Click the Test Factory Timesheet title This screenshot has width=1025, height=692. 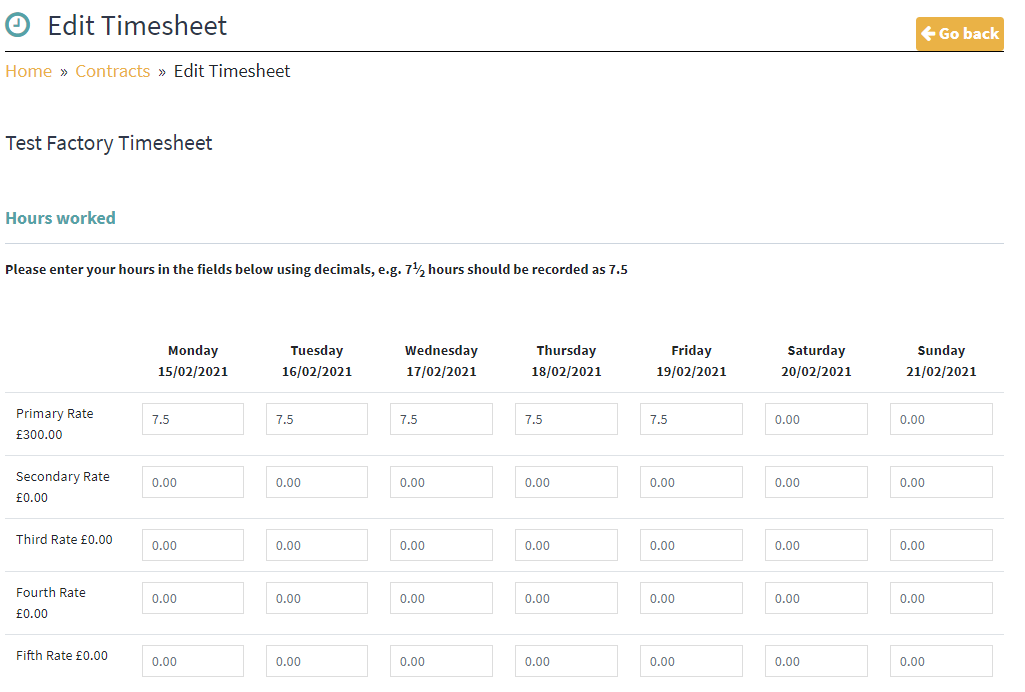tap(109, 143)
